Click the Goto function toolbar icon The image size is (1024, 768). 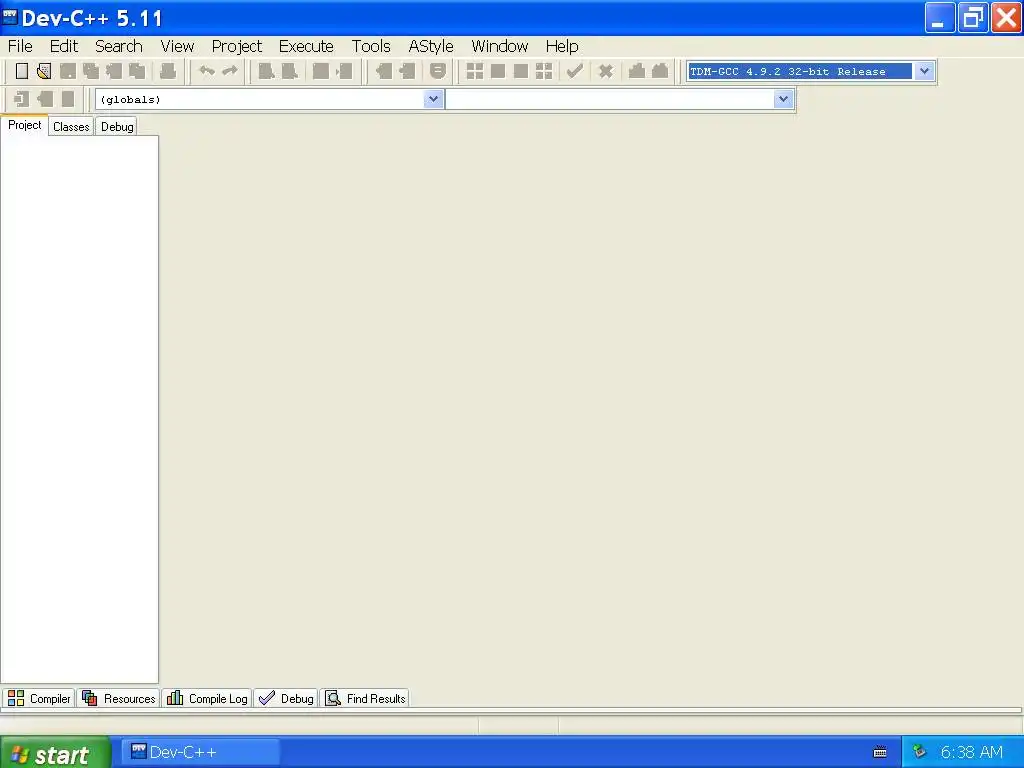pos(321,71)
